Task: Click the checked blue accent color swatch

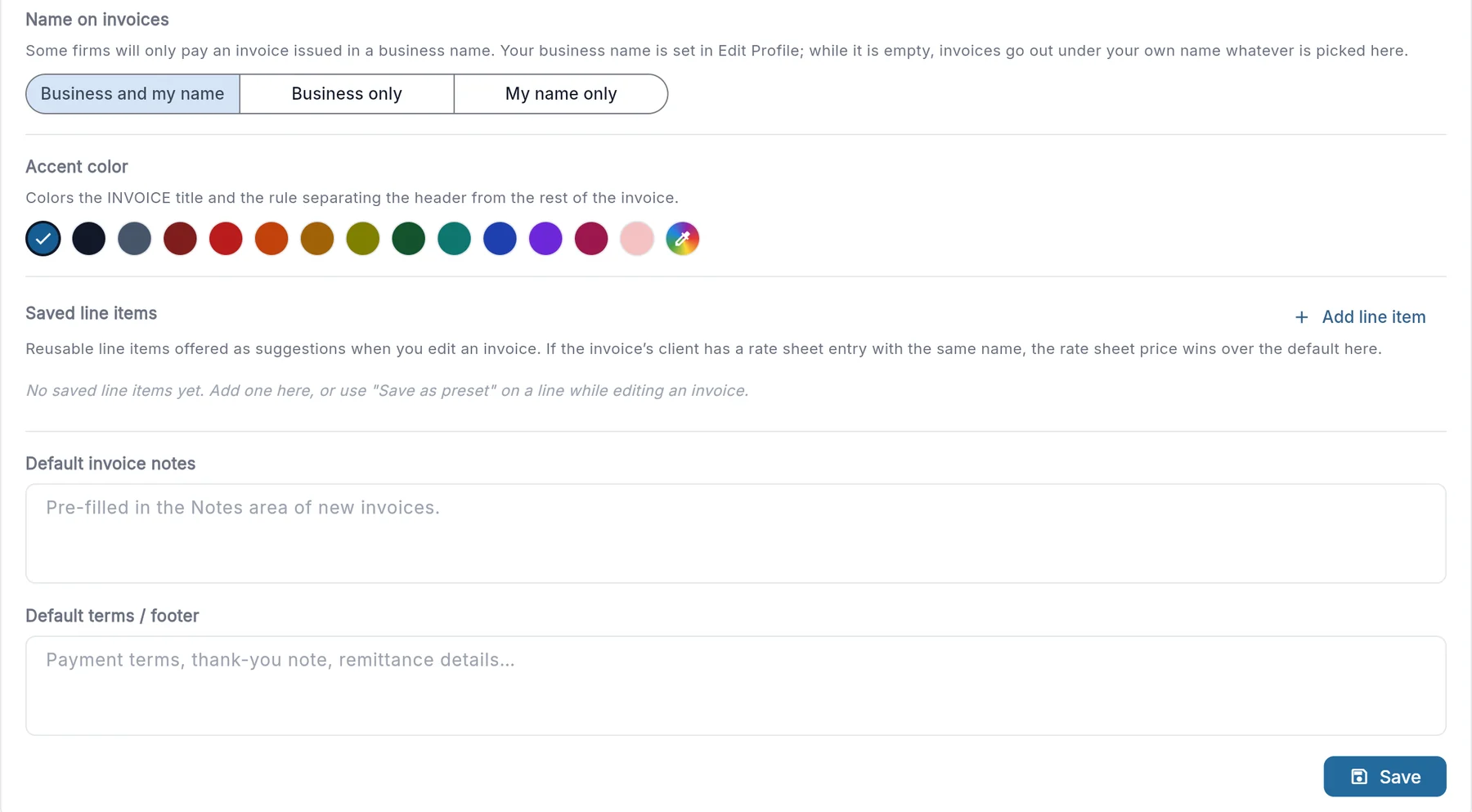Action: pos(43,239)
